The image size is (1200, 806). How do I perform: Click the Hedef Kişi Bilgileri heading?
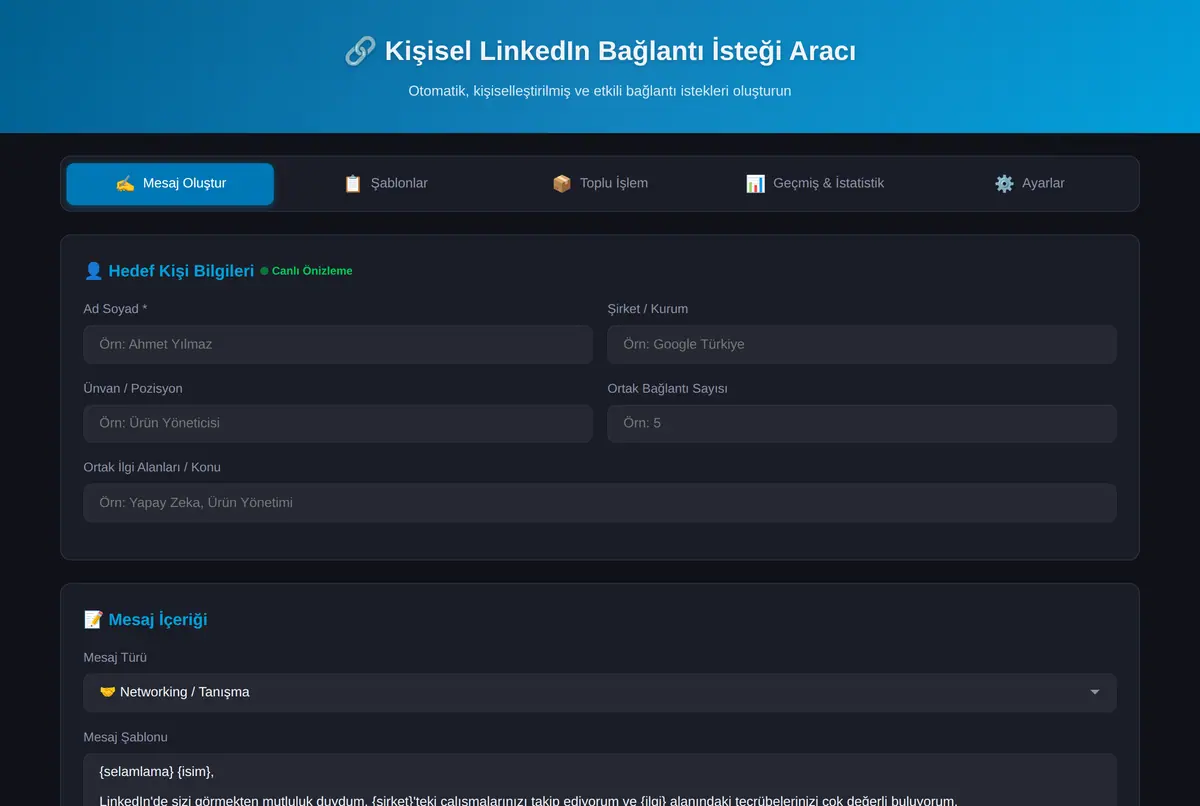tap(181, 270)
